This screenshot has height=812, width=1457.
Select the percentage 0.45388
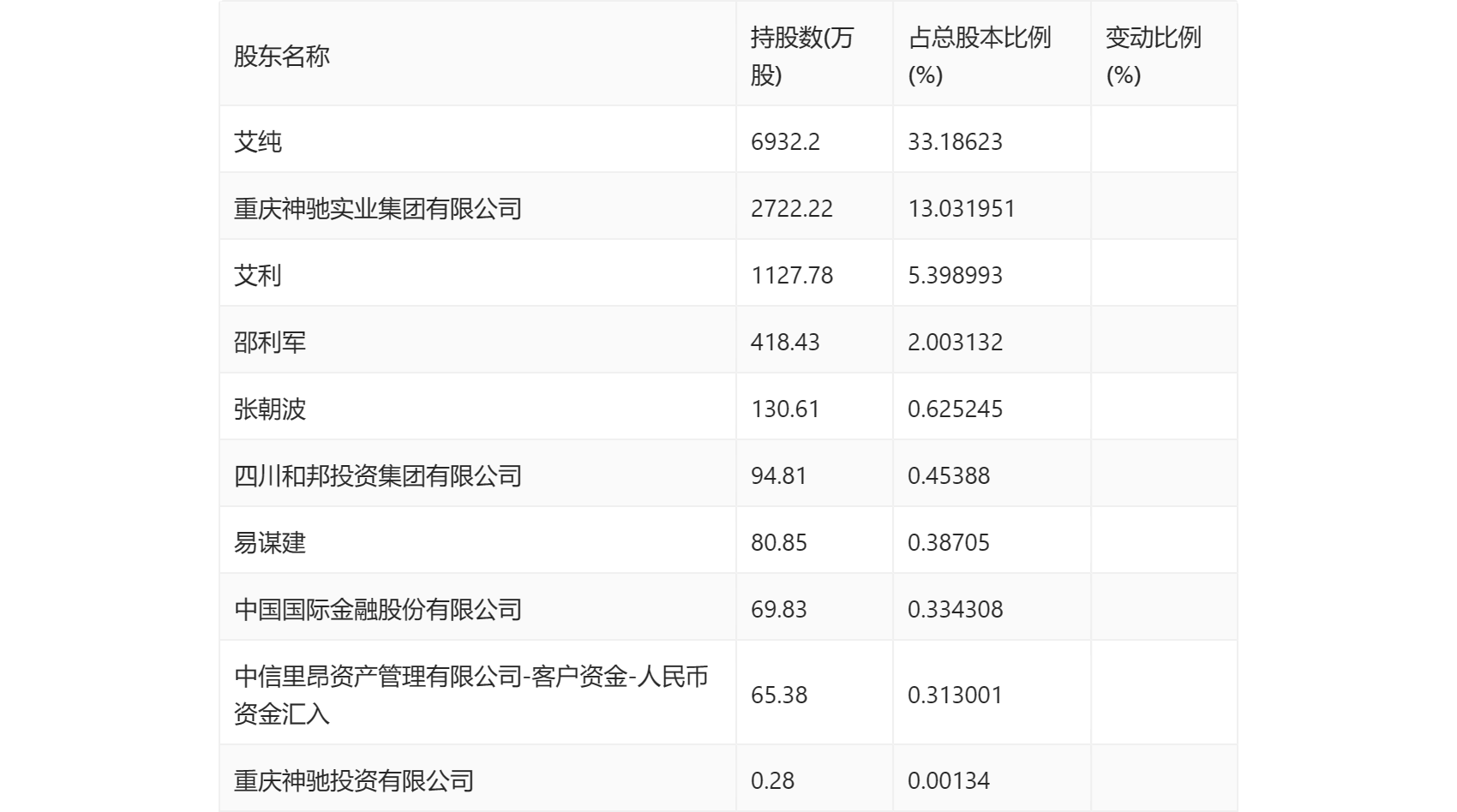pos(949,475)
